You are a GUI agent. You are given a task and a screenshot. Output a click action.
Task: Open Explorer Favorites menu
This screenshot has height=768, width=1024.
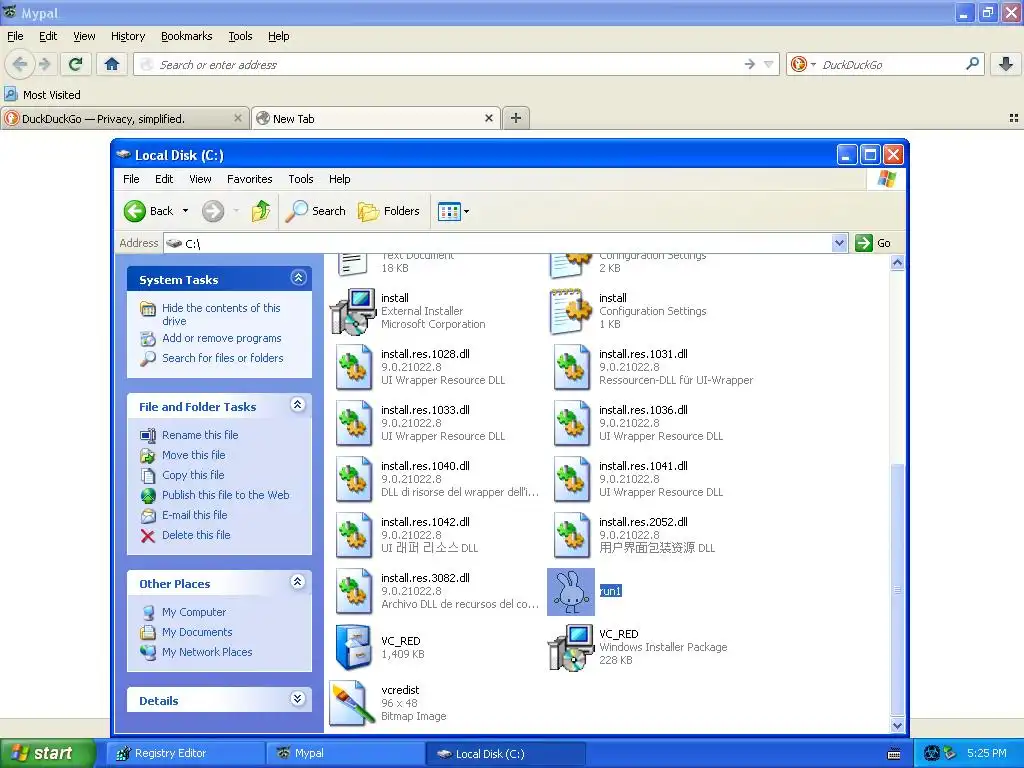pos(249,179)
